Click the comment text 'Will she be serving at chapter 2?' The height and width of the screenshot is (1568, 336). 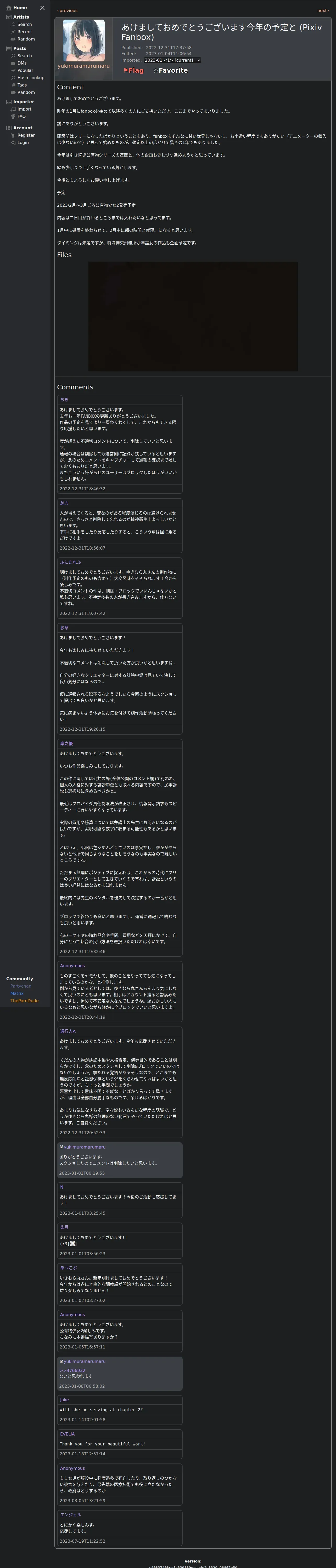coord(101,1410)
